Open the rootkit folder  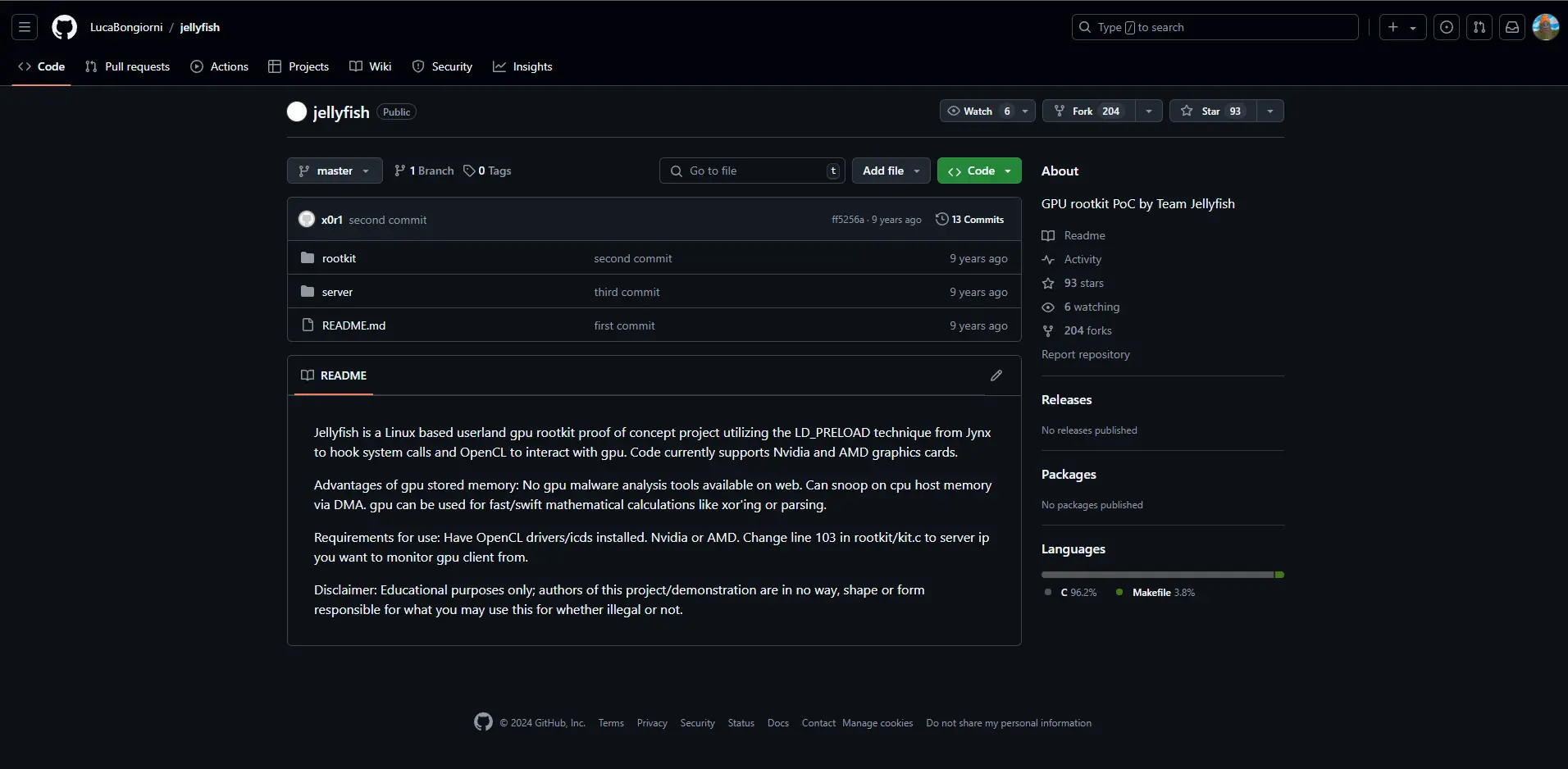pos(339,258)
